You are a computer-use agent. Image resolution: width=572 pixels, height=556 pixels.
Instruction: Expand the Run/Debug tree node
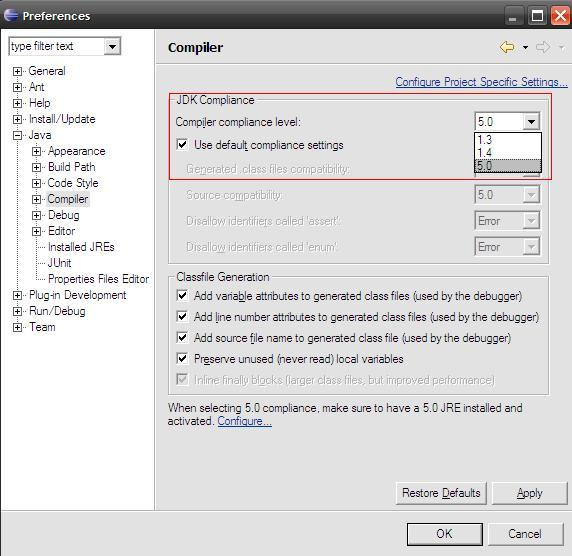click(17, 311)
